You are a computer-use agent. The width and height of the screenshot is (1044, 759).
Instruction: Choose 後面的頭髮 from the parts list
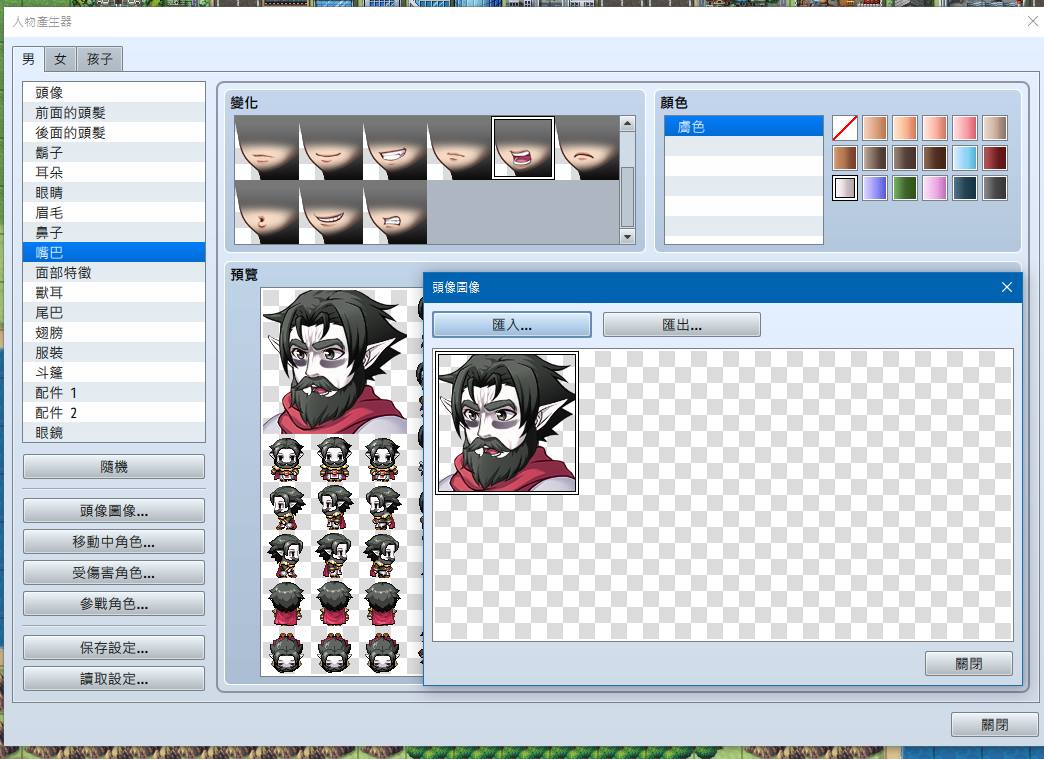click(114, 132)
